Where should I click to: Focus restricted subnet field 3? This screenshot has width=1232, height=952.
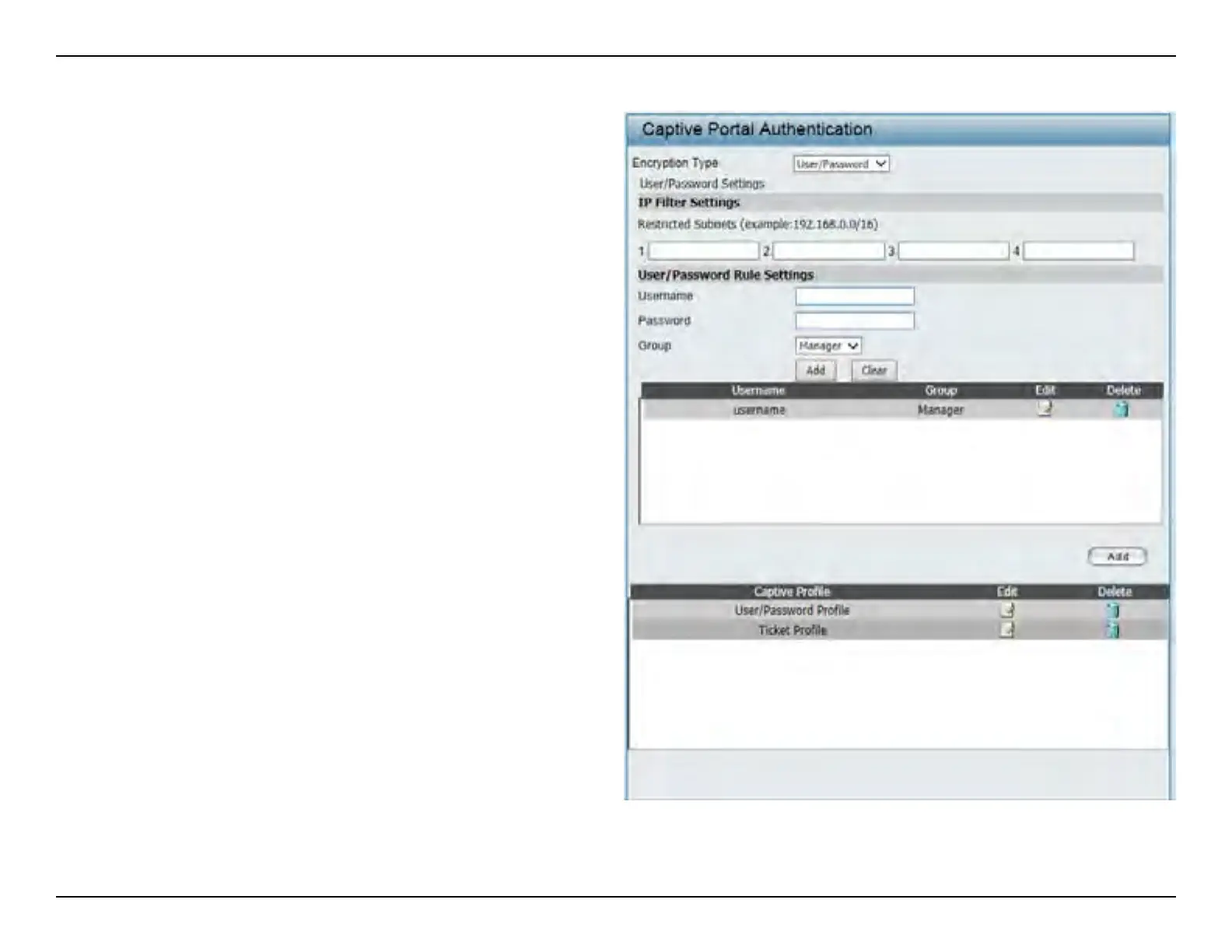coord(954,251)
